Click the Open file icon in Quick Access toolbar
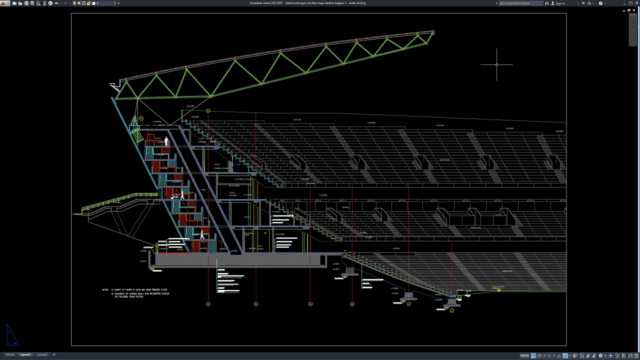 tap(20, 3)
